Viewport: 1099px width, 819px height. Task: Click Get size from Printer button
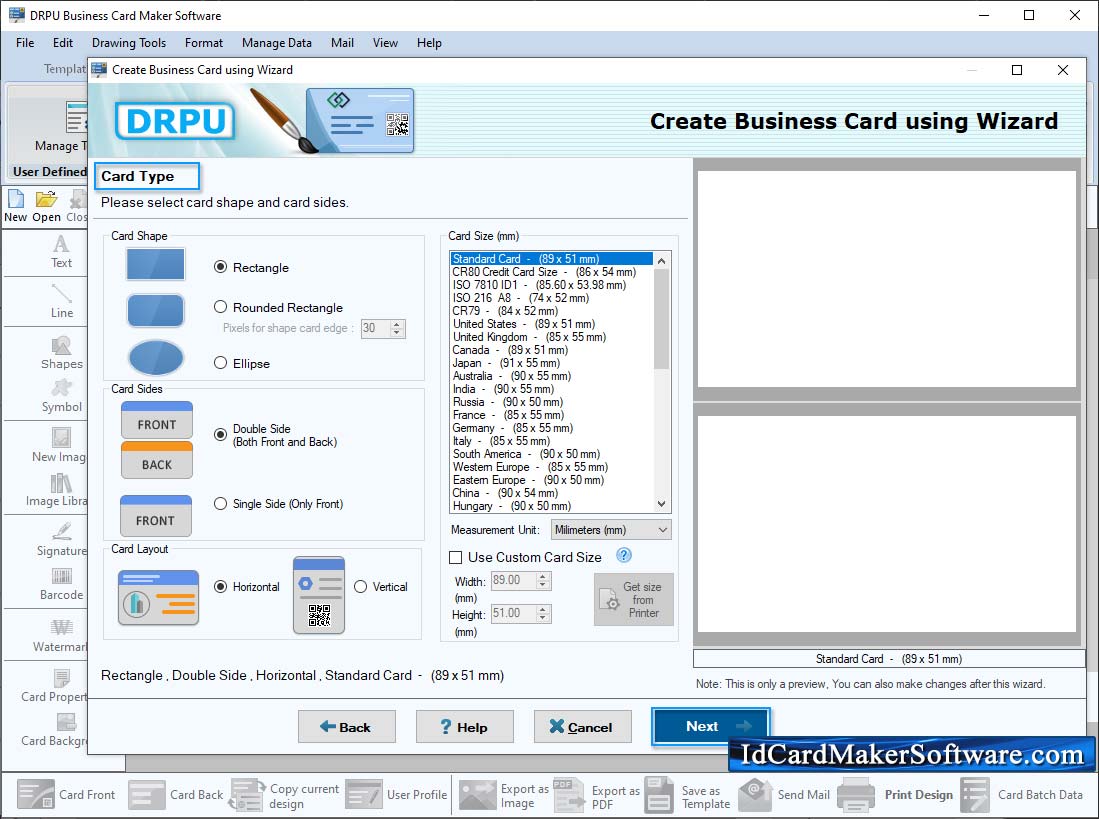pos(634,600)
